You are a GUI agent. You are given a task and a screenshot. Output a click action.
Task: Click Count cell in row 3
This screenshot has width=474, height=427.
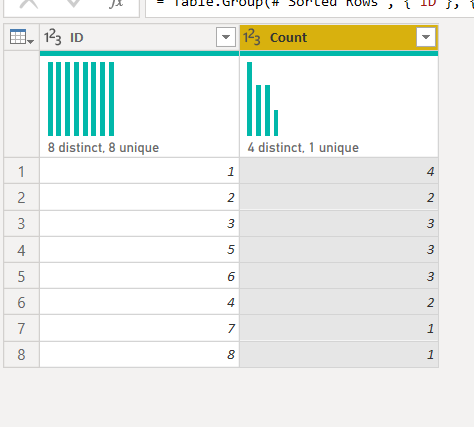click(x=339, y=223)
